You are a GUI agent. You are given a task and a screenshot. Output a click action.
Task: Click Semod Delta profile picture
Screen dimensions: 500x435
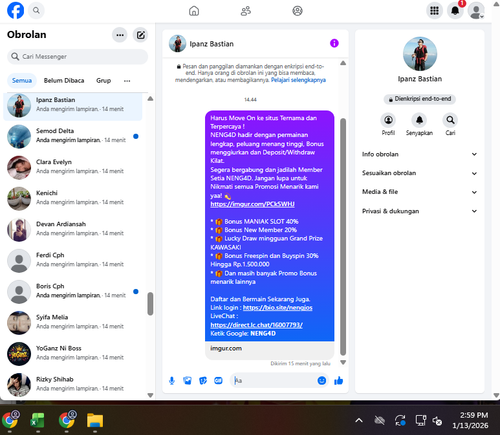tap(19, 137)
